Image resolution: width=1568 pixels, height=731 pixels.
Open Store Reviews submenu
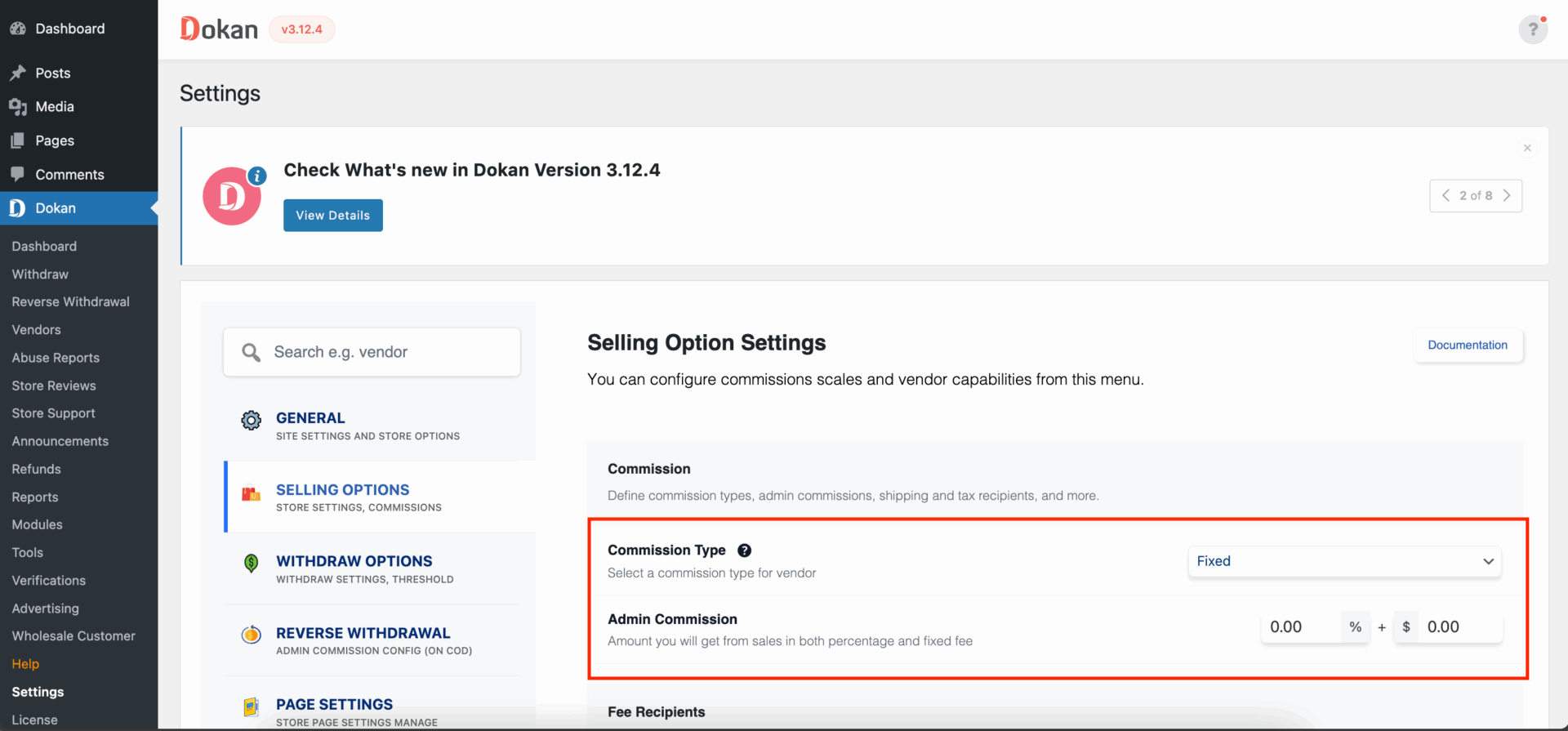click(54, 386)
